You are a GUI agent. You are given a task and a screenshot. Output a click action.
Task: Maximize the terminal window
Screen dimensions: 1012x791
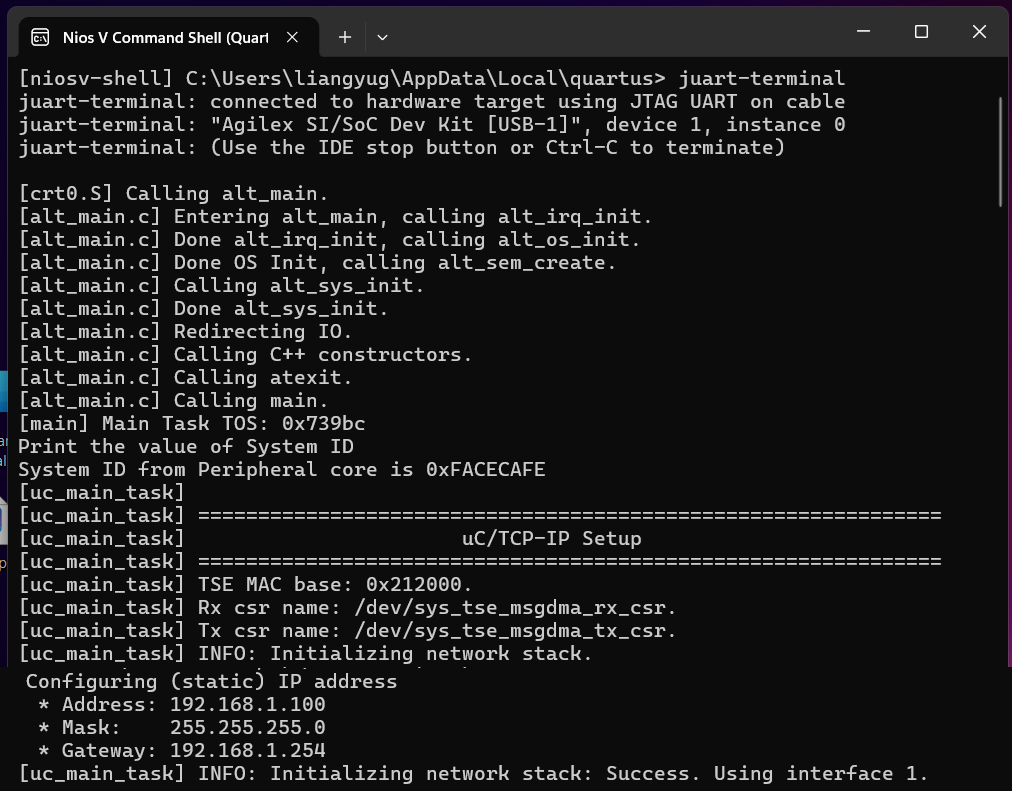pos(921,32)
